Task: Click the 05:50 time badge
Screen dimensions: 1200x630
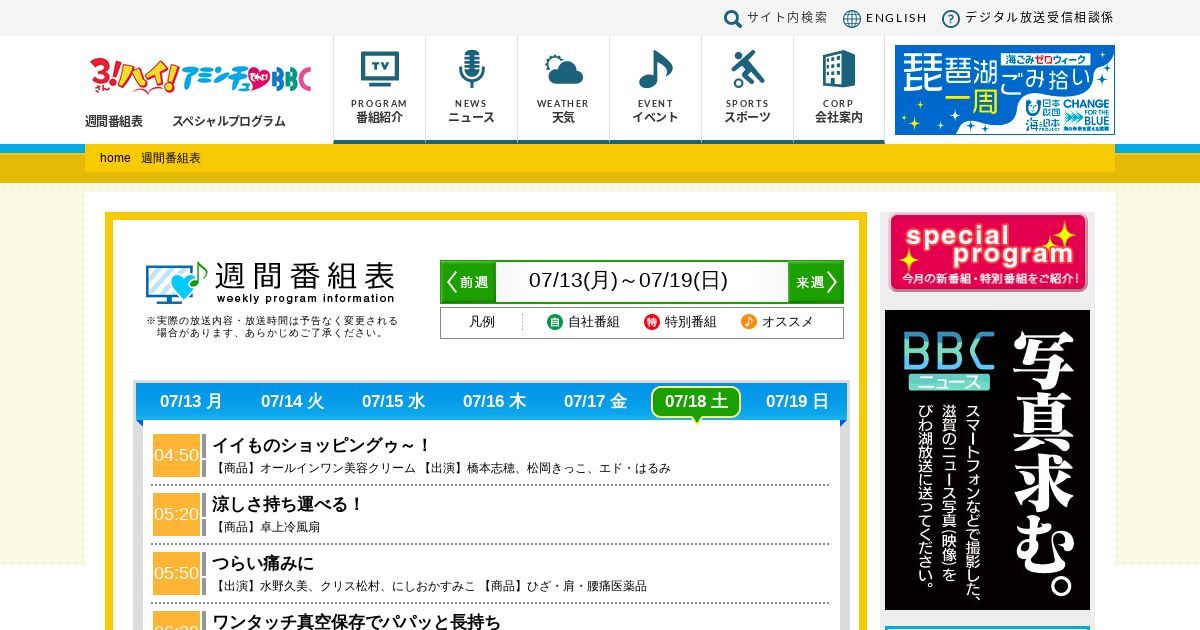Action: pyautogui.click(x=176, y=573)
